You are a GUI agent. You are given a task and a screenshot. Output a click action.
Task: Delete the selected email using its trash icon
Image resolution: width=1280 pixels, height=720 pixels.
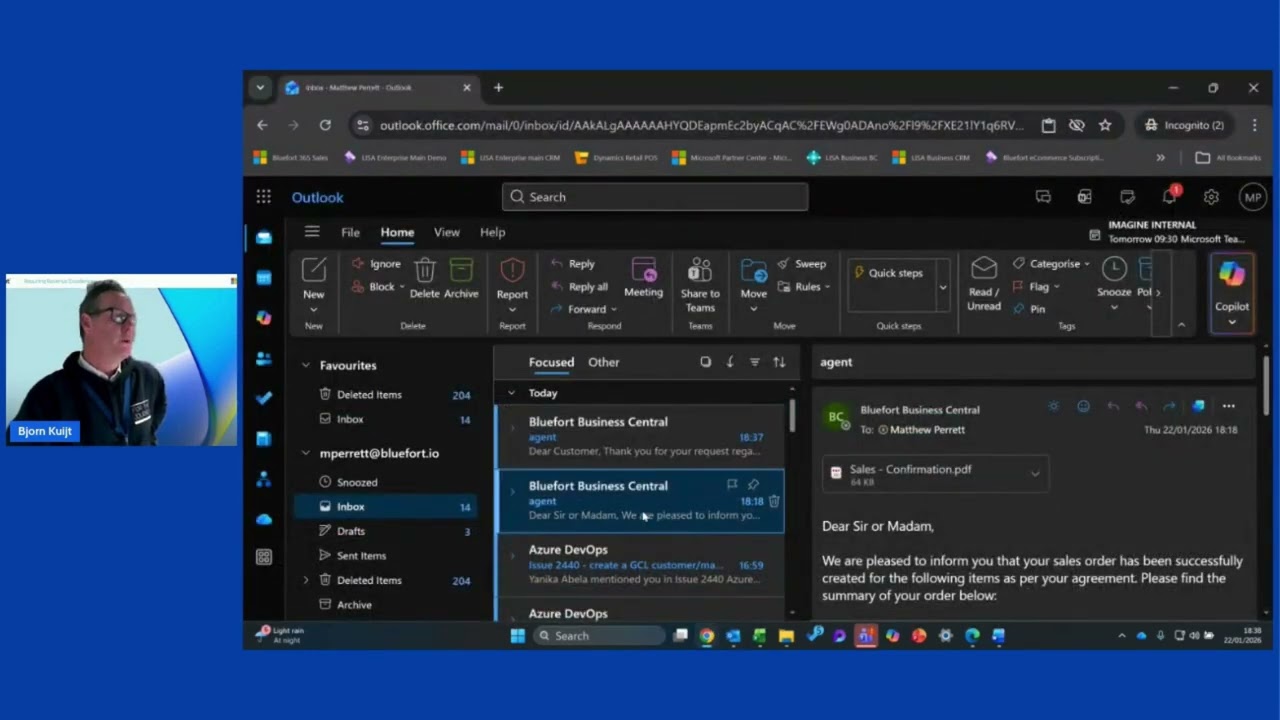coord(774,501)
